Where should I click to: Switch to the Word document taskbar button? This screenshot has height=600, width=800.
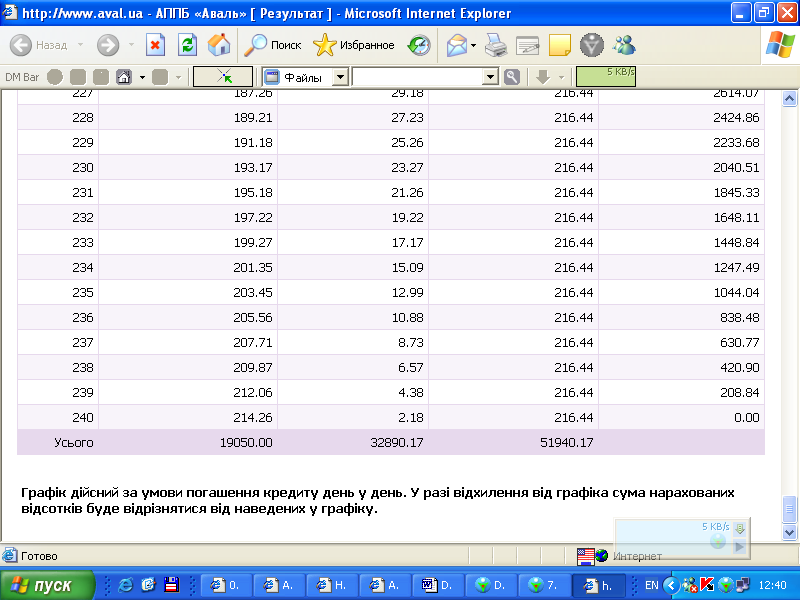pyautogui.click(x=439, y=585)
